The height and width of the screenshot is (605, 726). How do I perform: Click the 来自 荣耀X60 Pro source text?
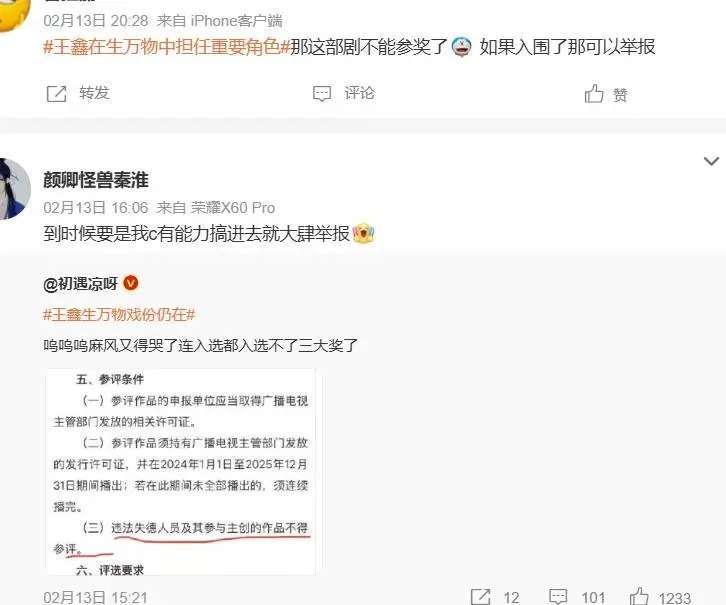click(216, 208)
